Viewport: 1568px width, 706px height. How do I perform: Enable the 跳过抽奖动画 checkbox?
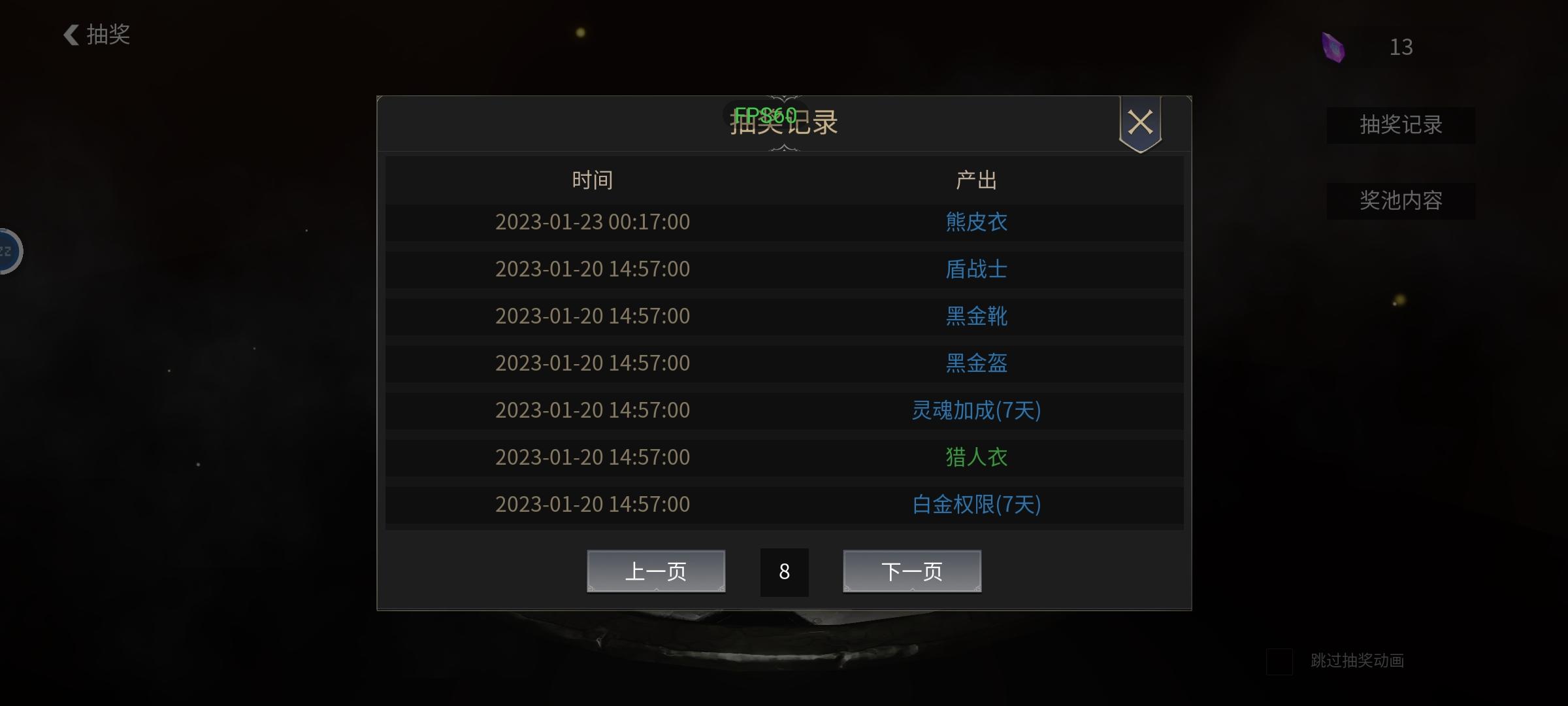coord(1279,662)
